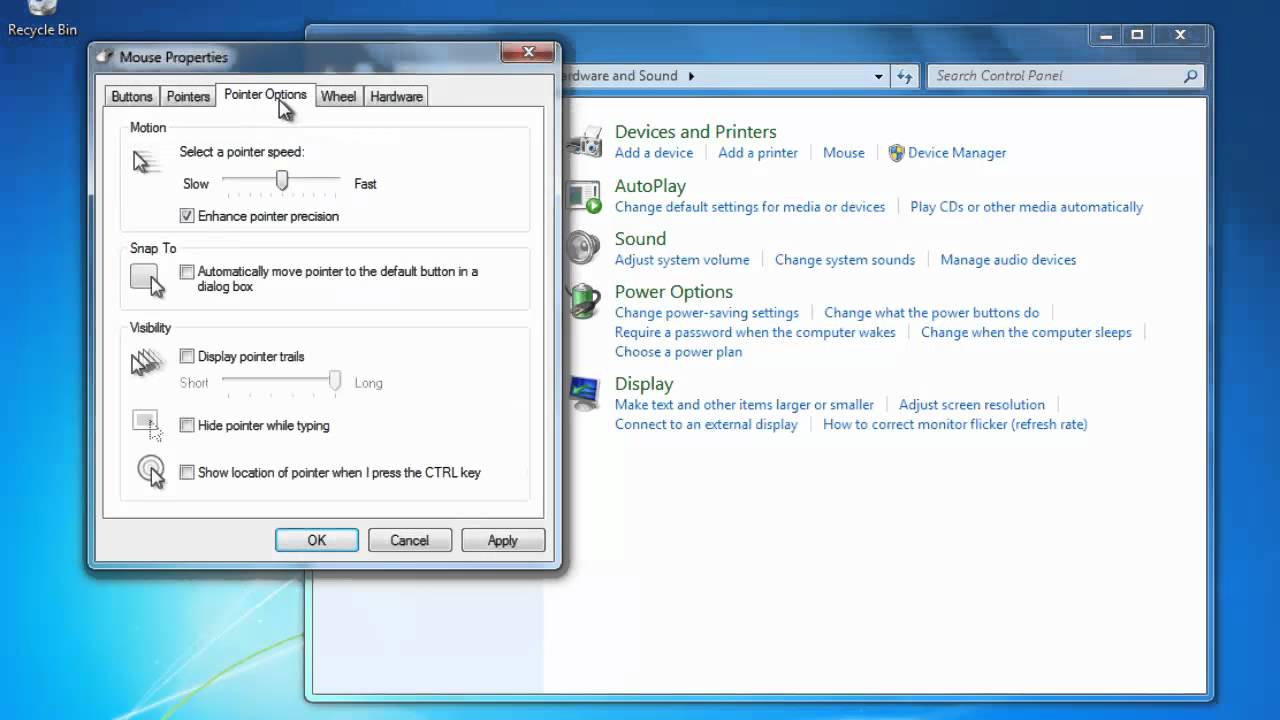The width and height of the screenshot is (1280, 720).
Task: Click the Display monitor category icon
Action: pyautogui.click(x=584, y=393)
